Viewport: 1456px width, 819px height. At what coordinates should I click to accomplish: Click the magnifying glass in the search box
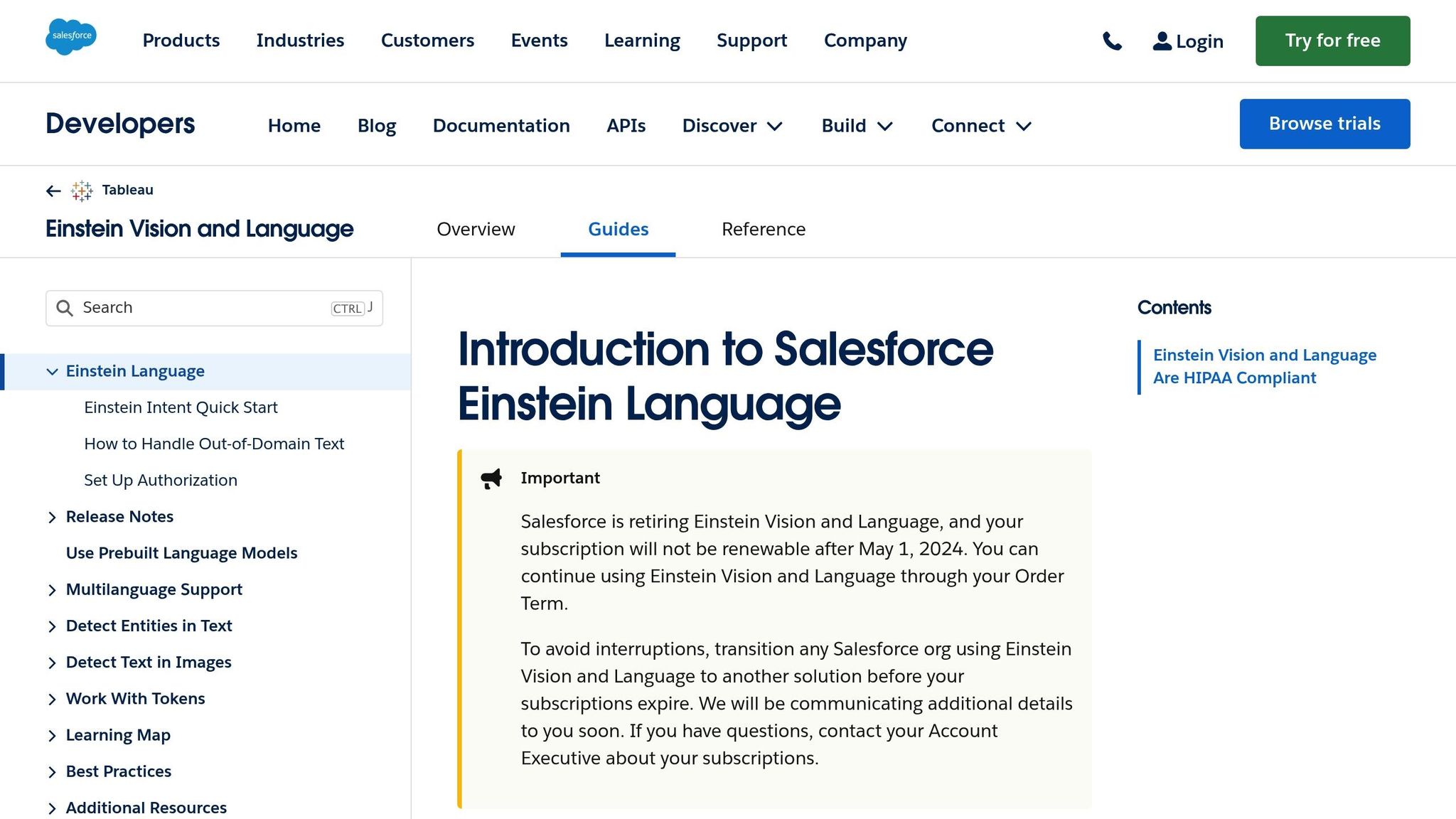click(65, 308)
